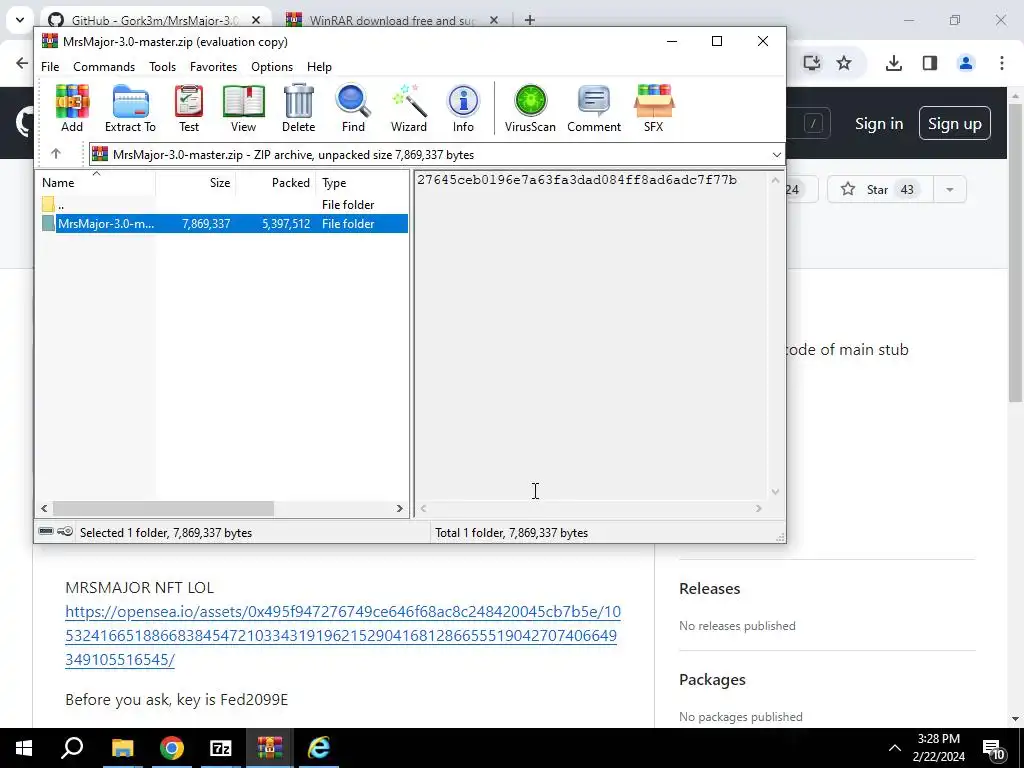Click the Add toolbar icon in WinRAR
The image size is (1024, 768).
[72, 108]
